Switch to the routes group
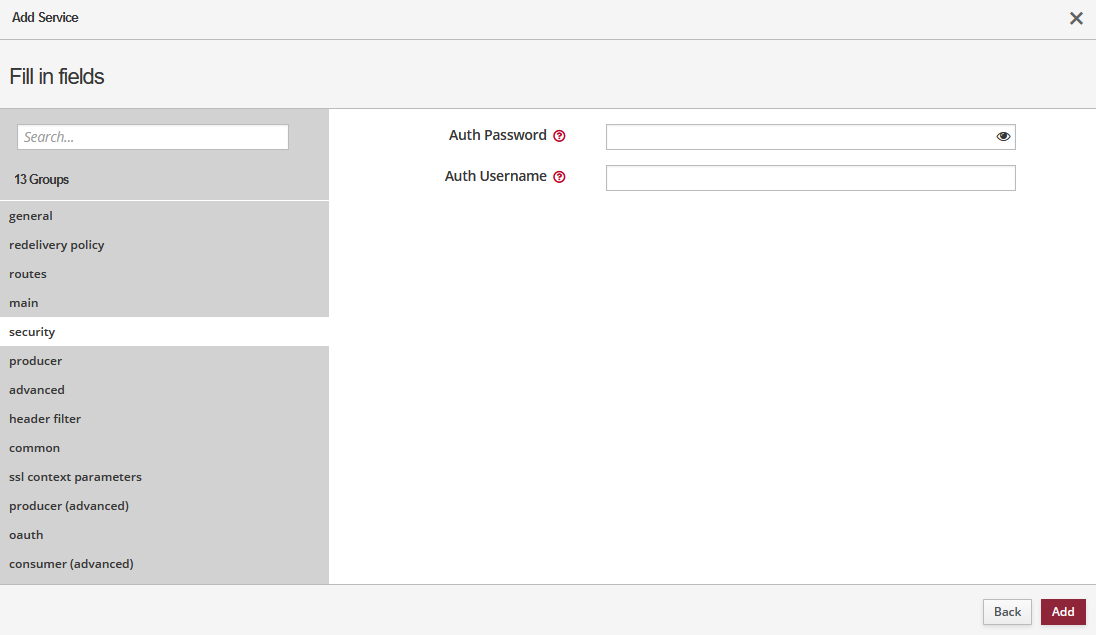Image resolution: width=1096 pixels, height=635 pixels. pos(28,274)
